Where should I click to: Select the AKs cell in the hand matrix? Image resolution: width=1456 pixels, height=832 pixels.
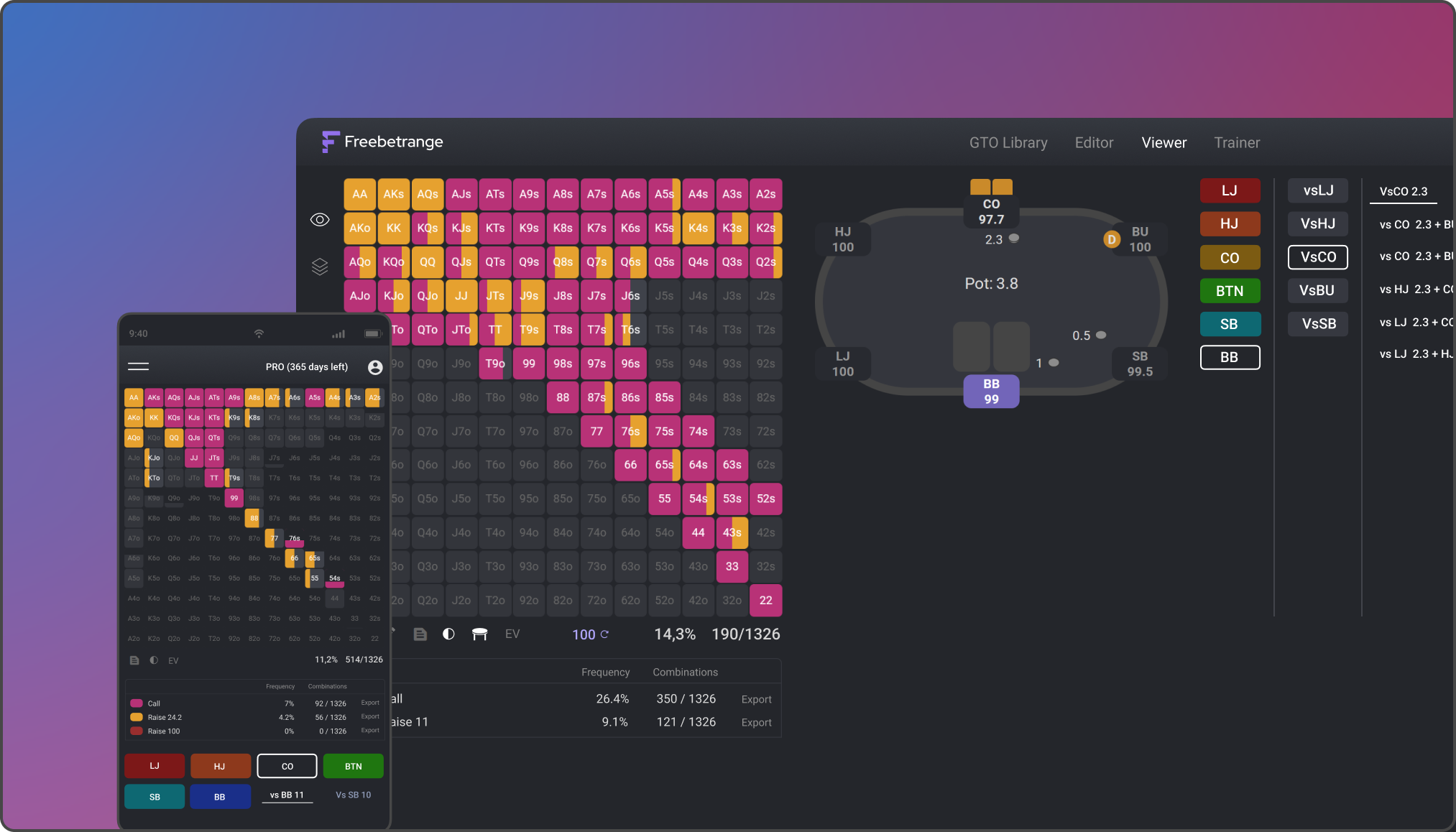click(394, 194)
